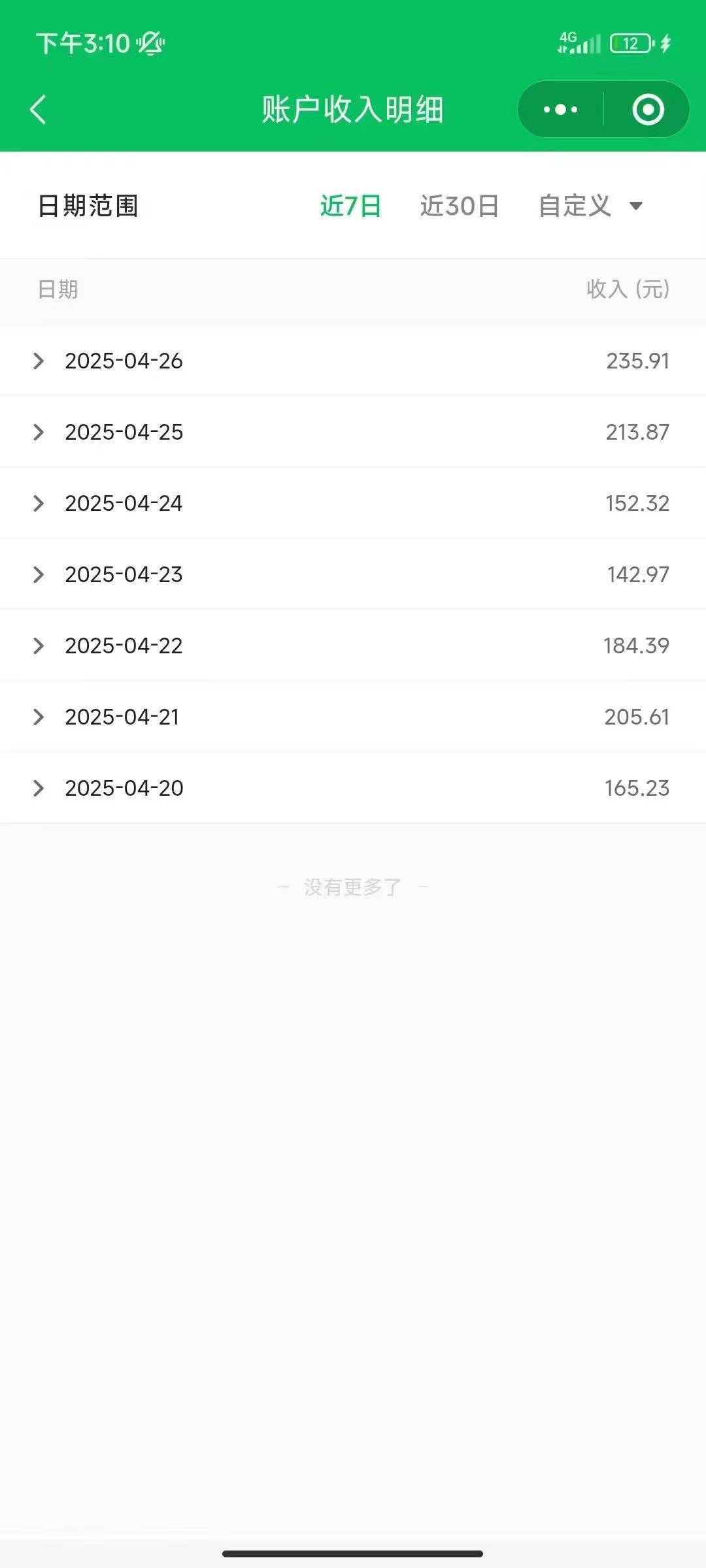Tap the back arrow in header
Viewport: 706px width, 1568px height.
tap(38, 109)
